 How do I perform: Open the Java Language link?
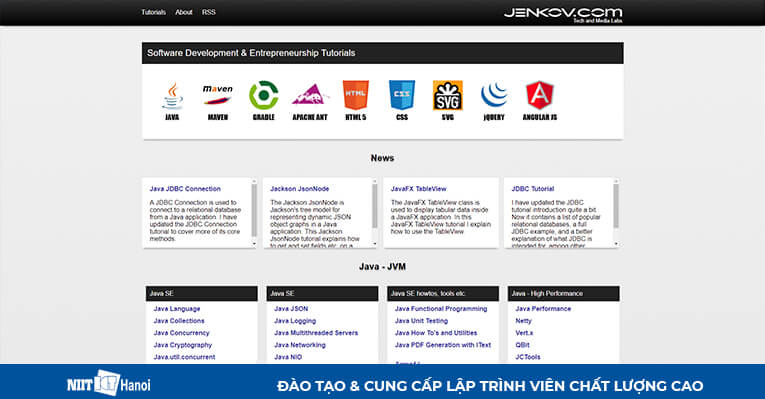tap(177, 309)
